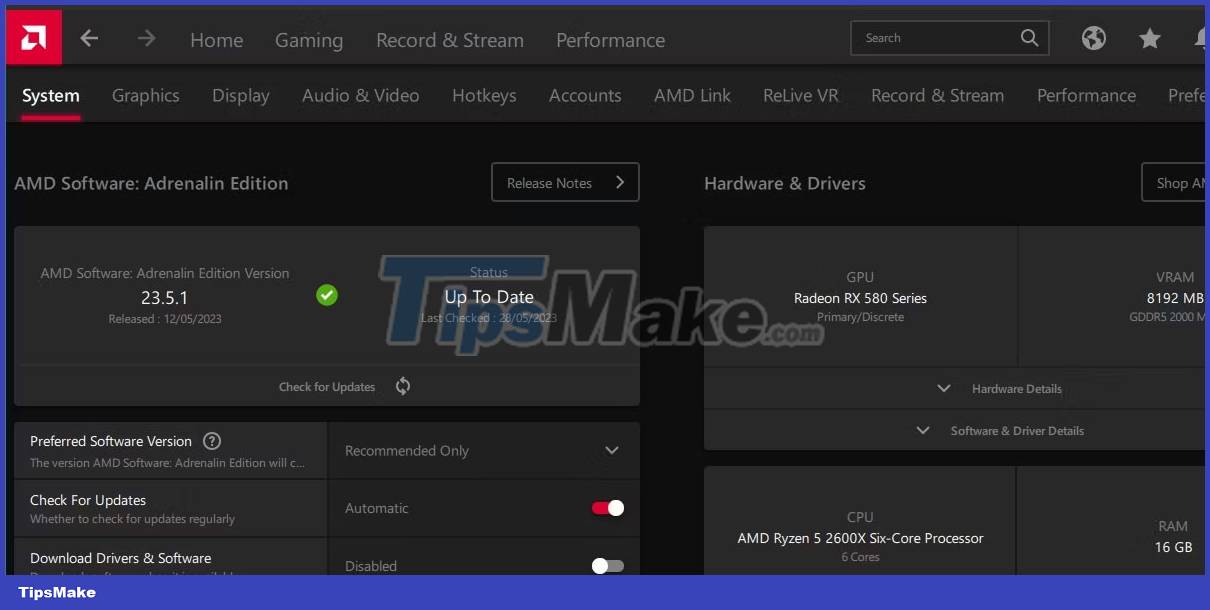Image resolution: width=1210 pixels, height=610 pixels.
Task: Click the search magnifier icon
Action: pos(1029,38)
